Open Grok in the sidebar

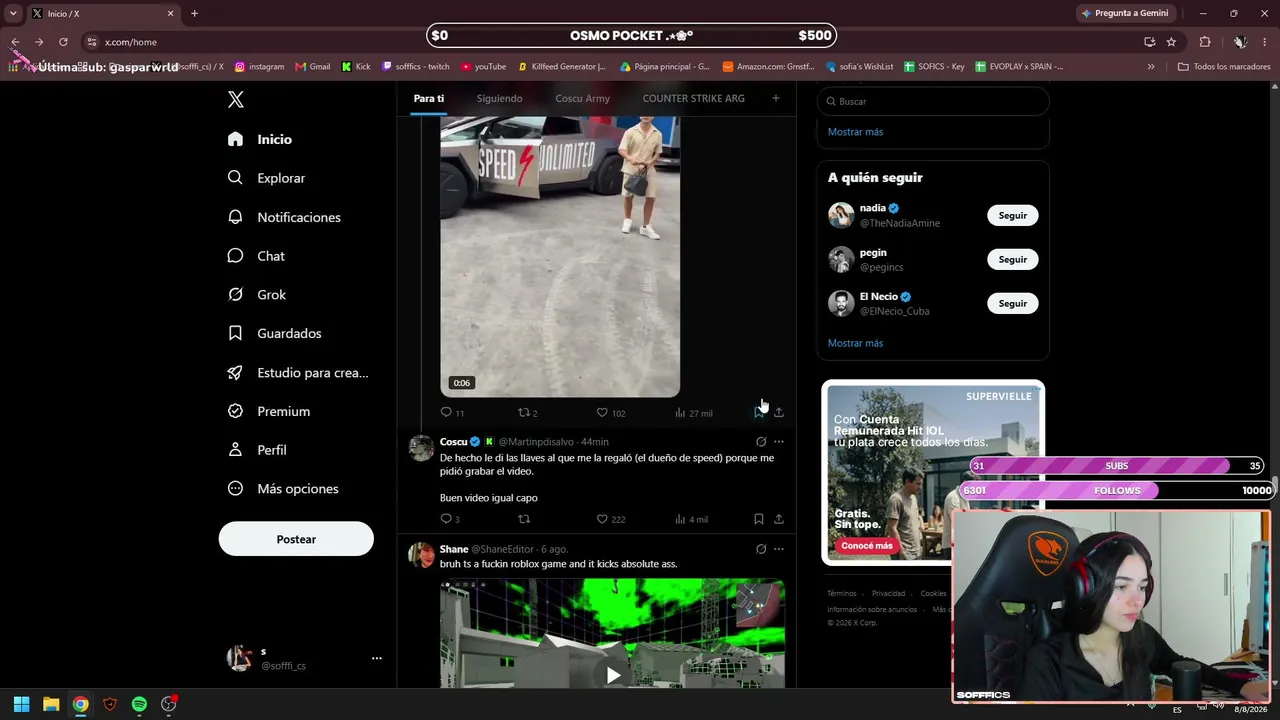(x=257, y=295)
